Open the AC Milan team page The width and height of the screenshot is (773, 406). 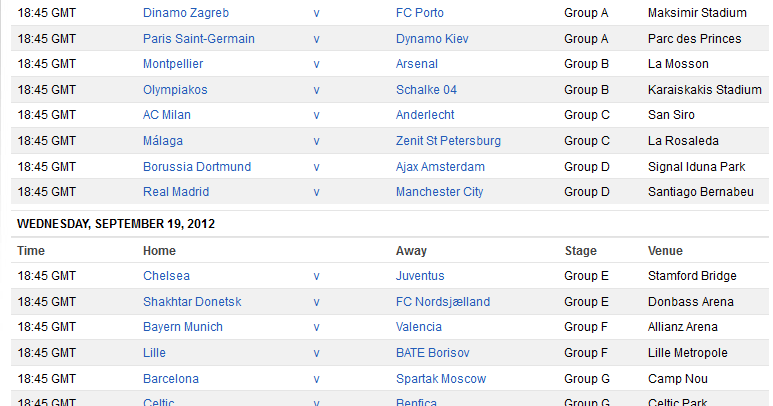click(168, 115)
